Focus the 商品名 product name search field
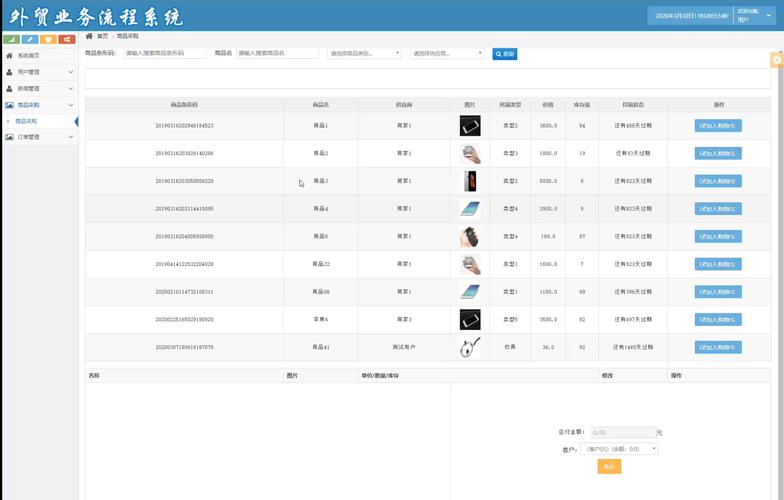 [277, 53]
